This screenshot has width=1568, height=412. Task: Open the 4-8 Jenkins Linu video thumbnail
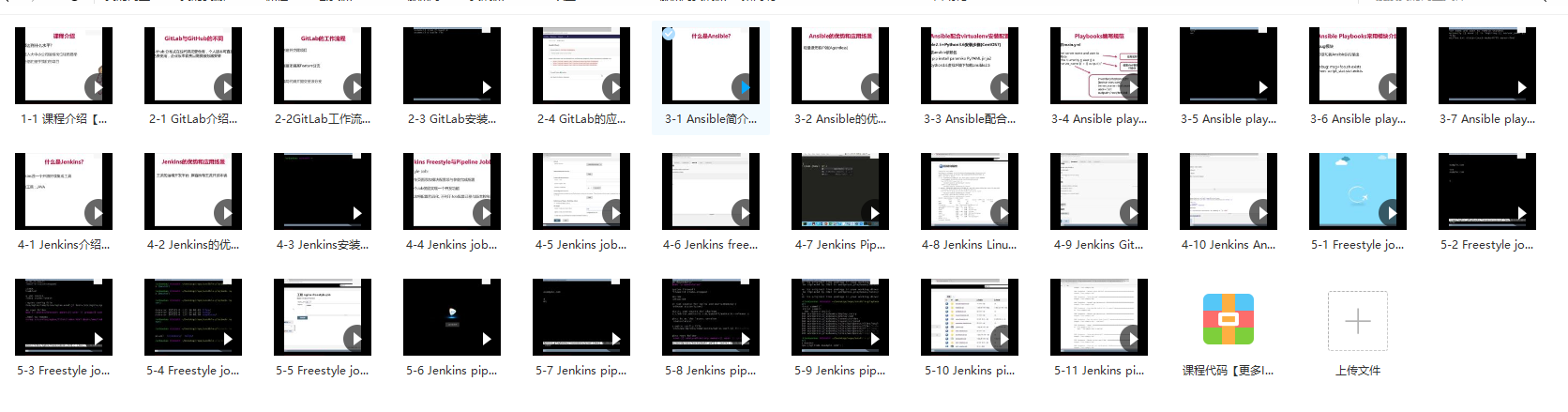[x=970, y=191]
